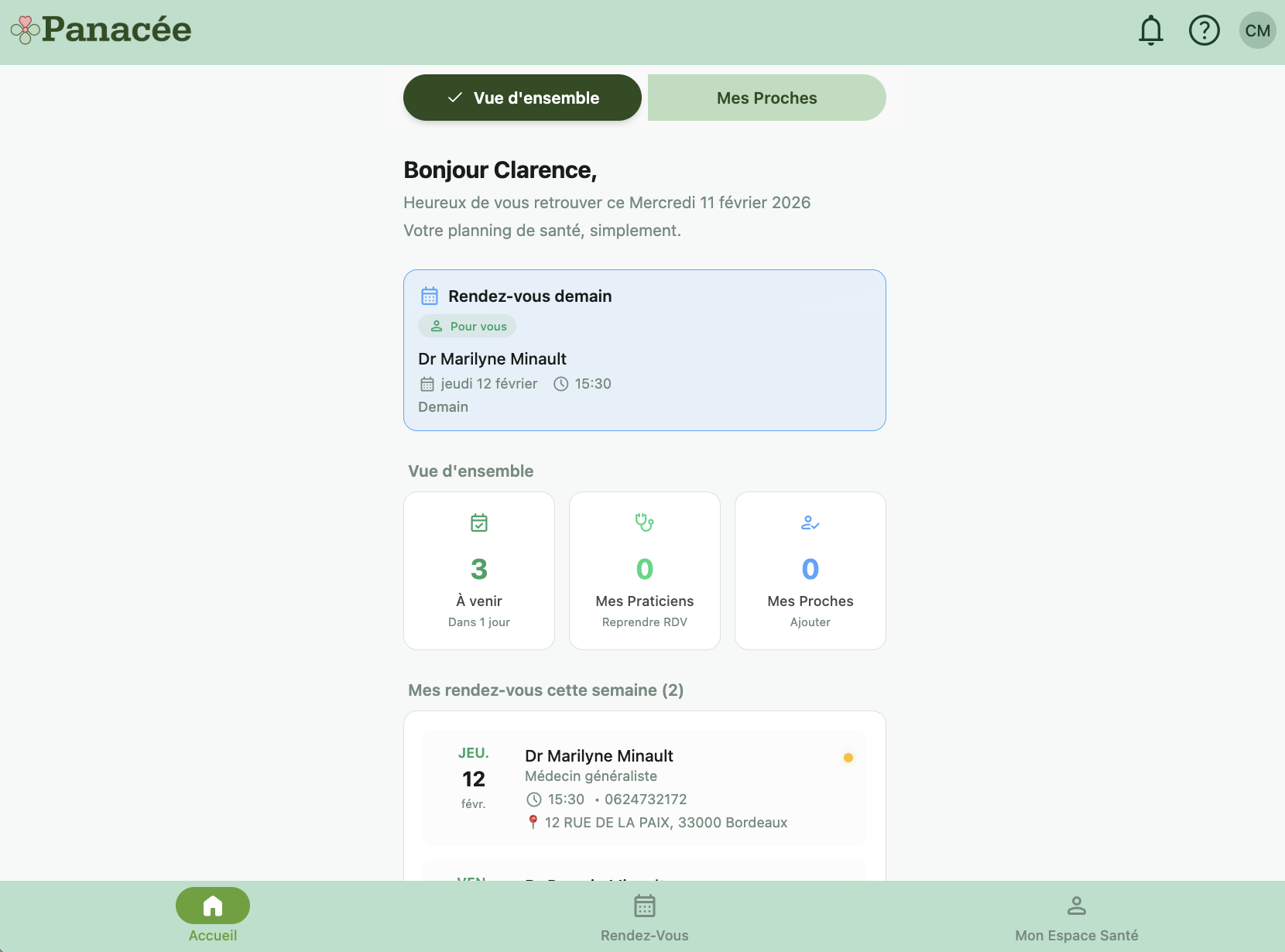Screen dimensions: 1285x952
Task: Open the À venir card showing 3
Action: point(479,570)
